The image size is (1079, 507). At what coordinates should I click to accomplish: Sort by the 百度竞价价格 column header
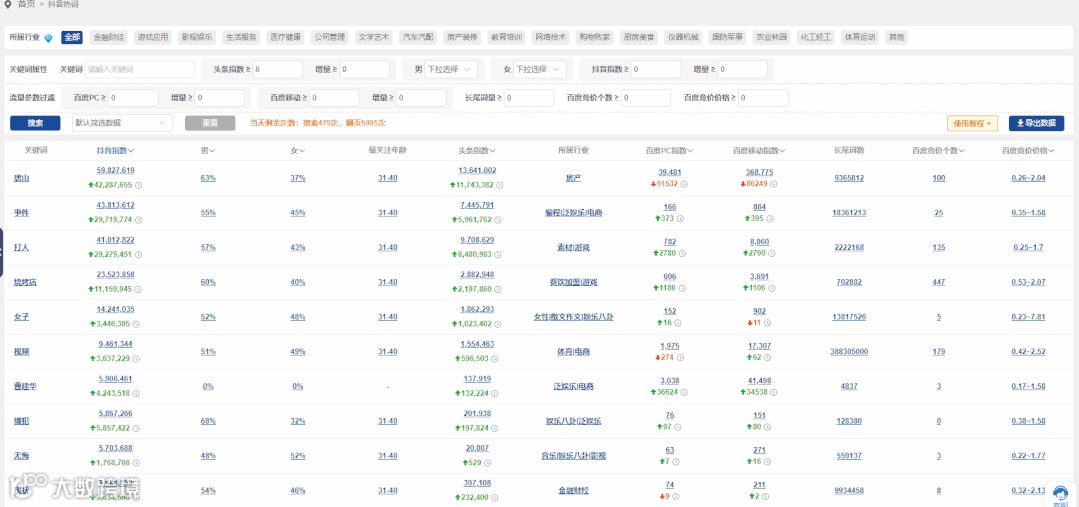[1029, 151]
